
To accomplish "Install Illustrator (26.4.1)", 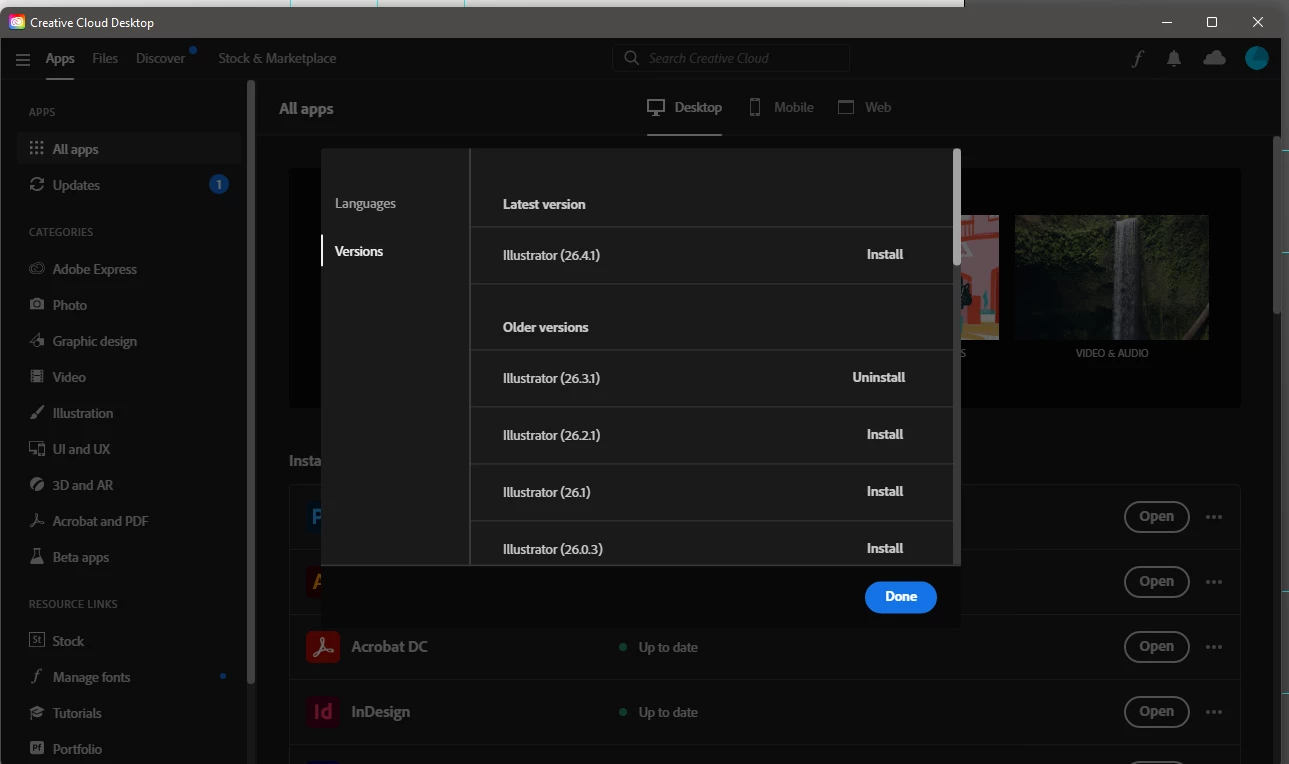I will [885, 254].
